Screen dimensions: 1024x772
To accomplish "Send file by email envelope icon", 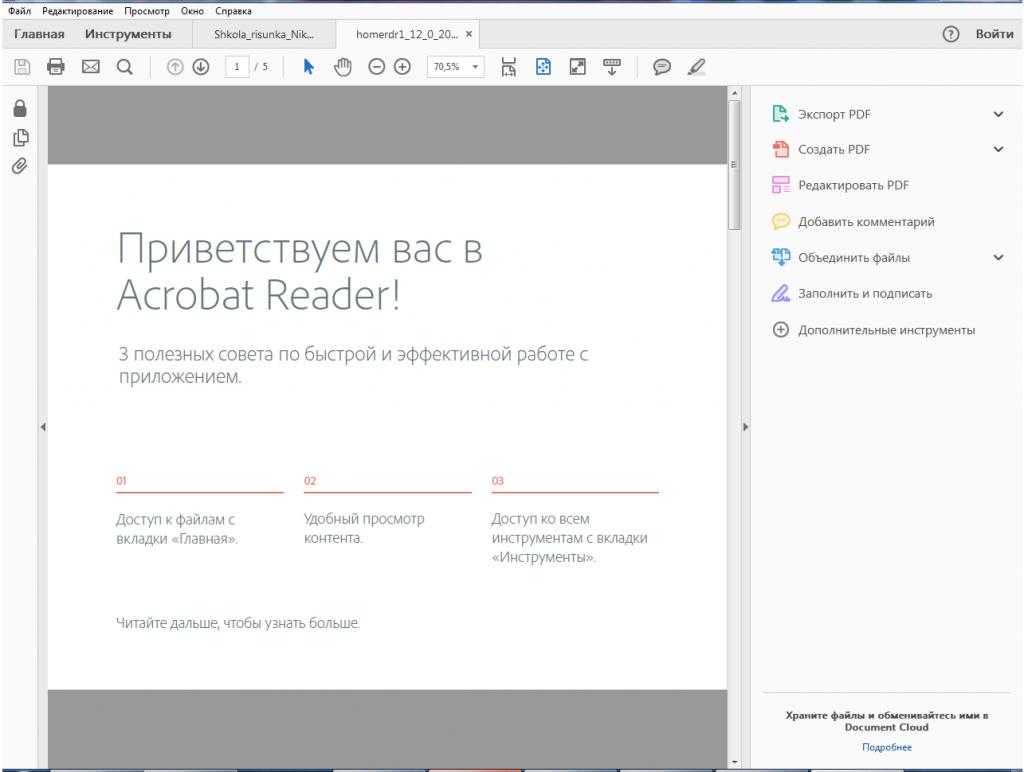I will click(90, 67).
